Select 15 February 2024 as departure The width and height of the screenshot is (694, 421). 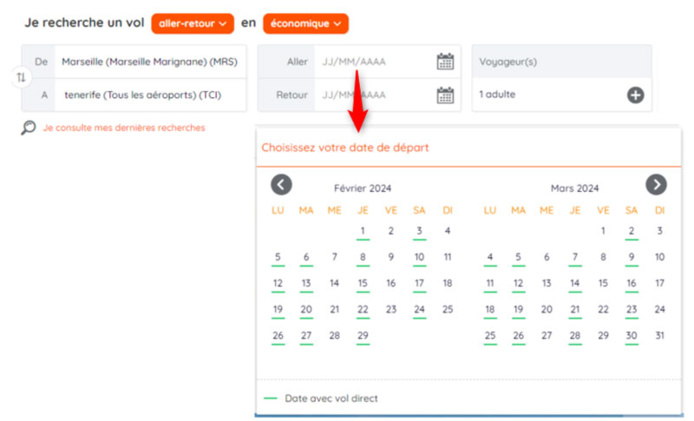pyautogui.click(x=363, y=283)
